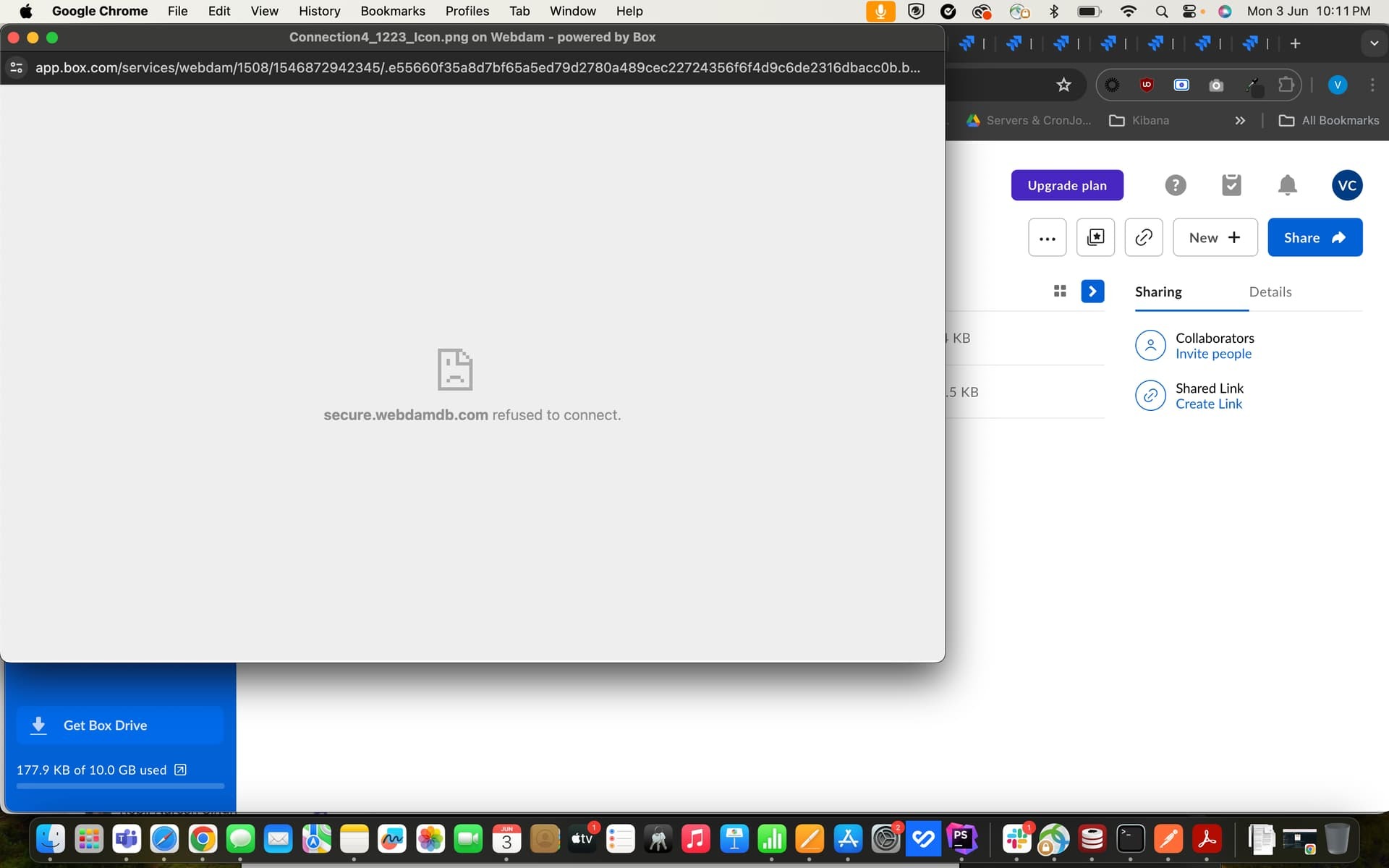Open the History menu
The width and height of the screenshot is (1389, 868).
point(319,11)
